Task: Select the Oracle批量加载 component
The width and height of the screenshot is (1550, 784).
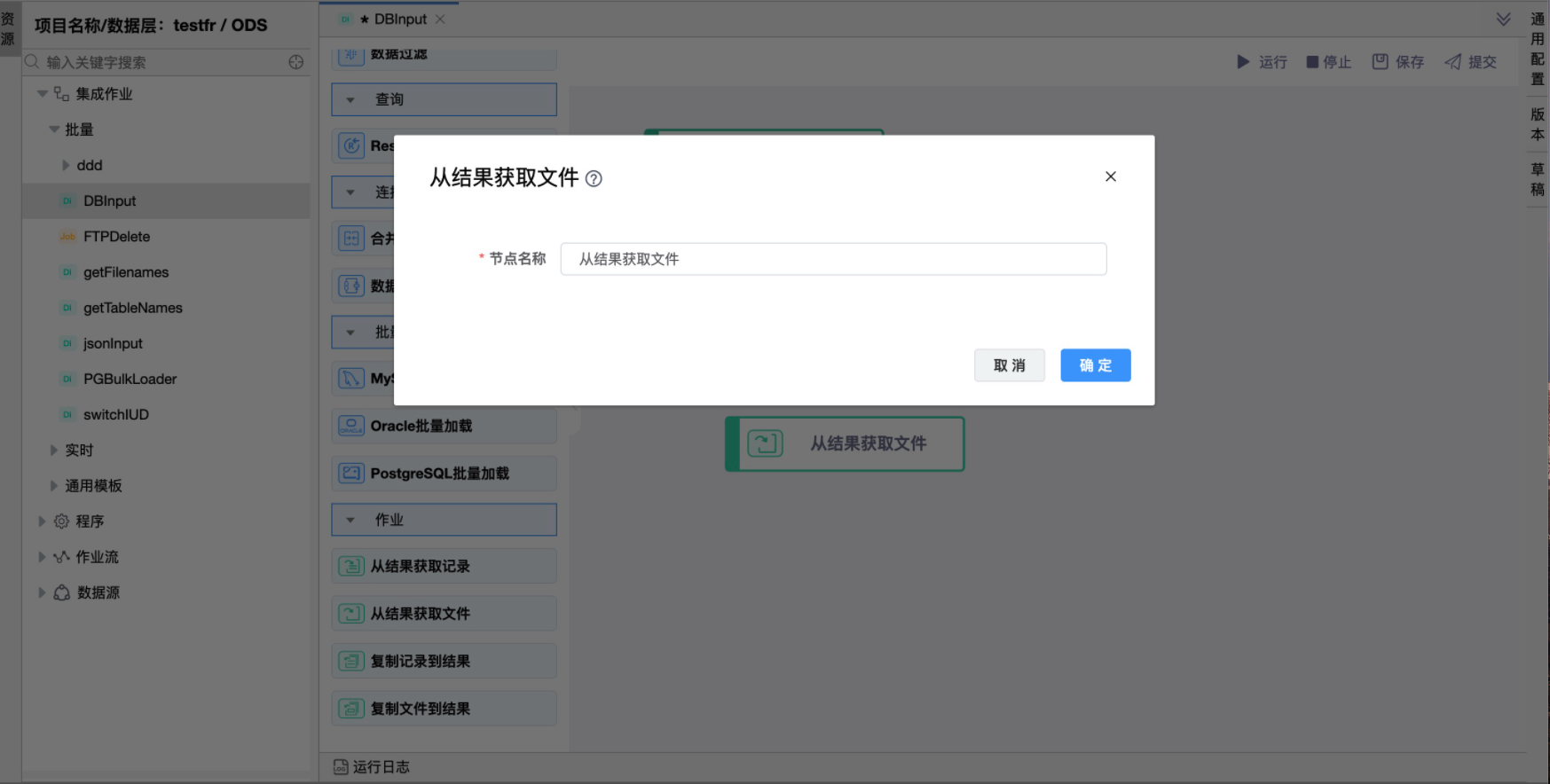Action: (x=444, y=427)
